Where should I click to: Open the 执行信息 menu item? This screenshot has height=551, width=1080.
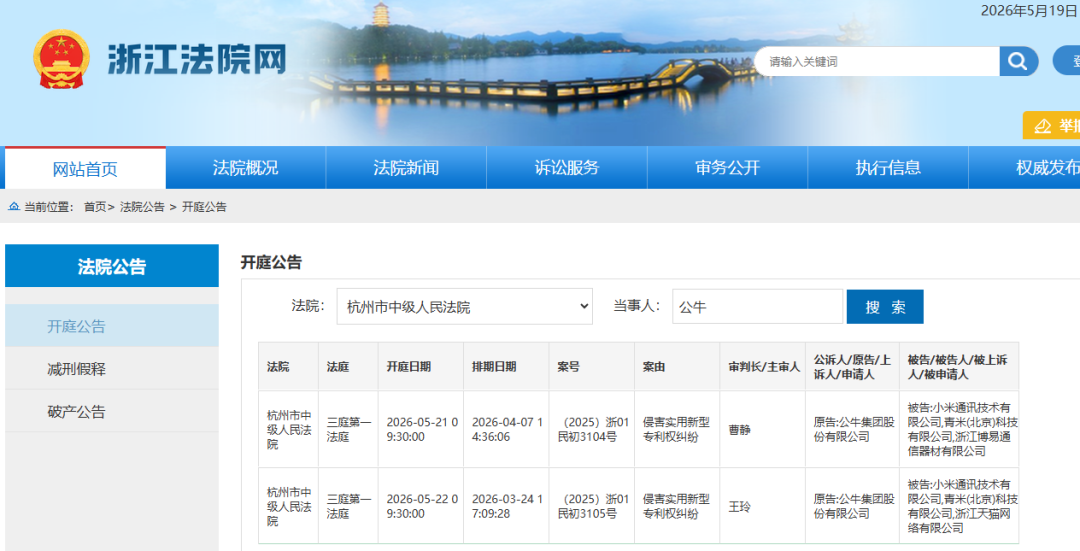[888, 167]
